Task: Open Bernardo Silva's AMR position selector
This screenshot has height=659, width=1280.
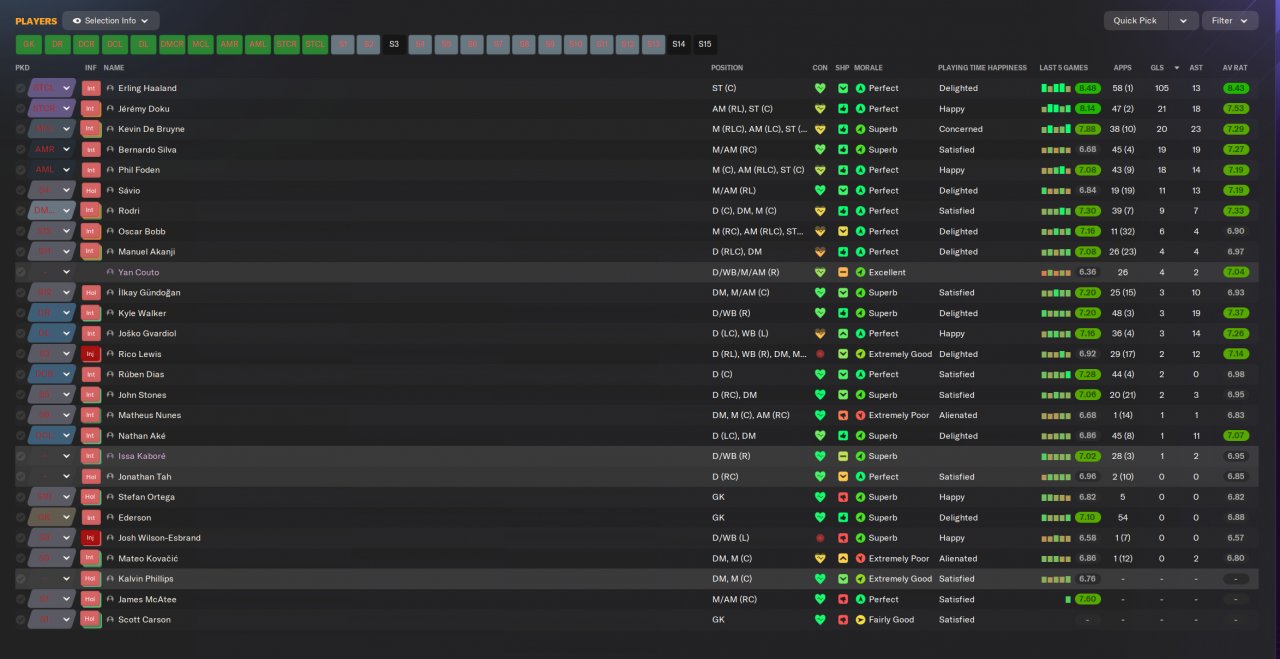Action: coord(52,150)
